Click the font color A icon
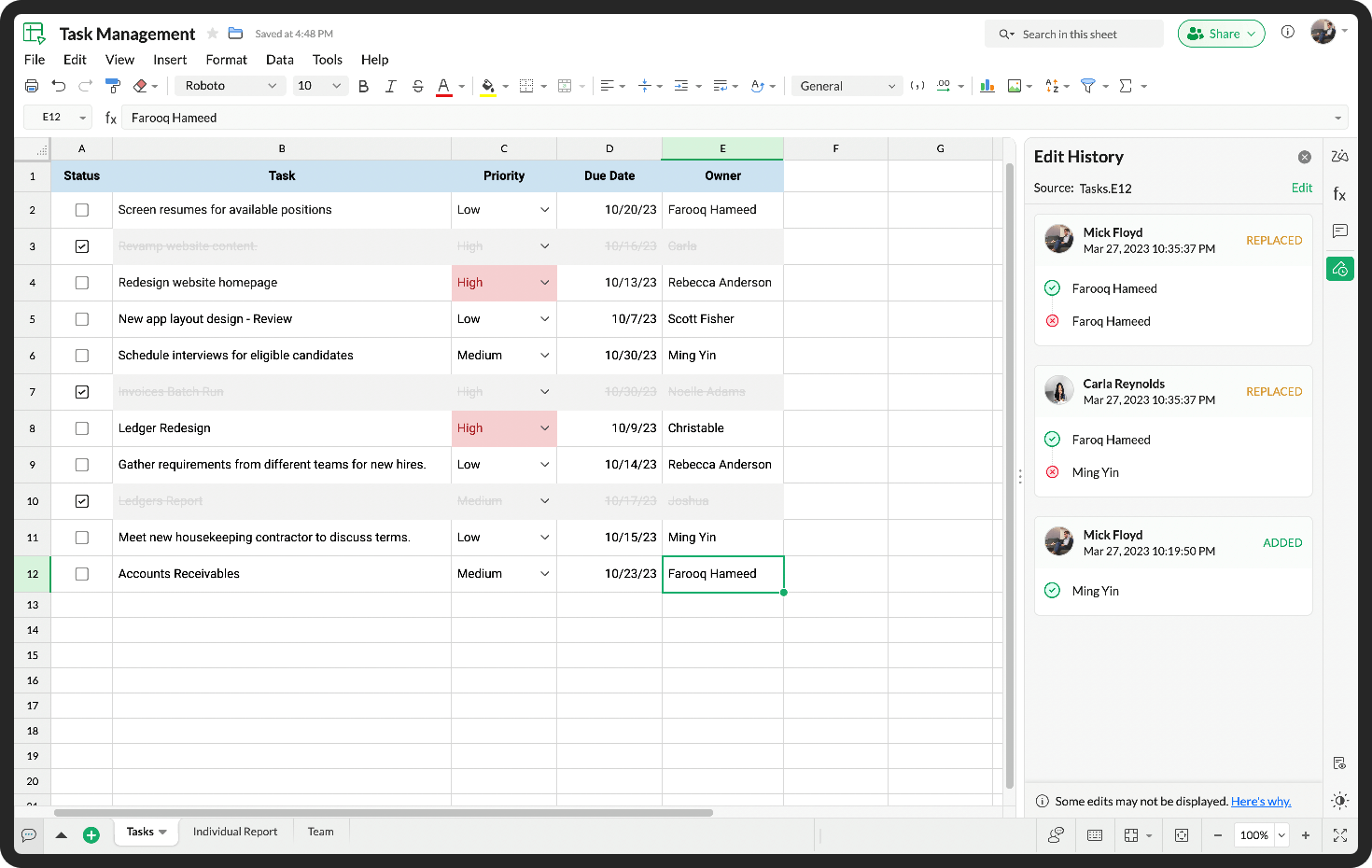This screenshot has width=1372, height=868. coord(444,86)
